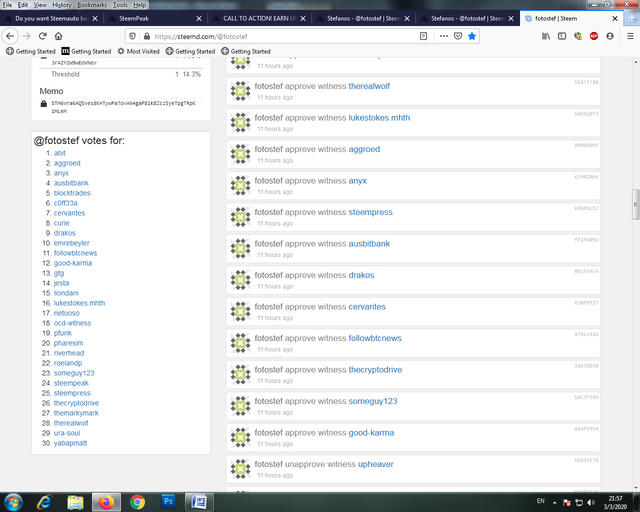Open the File menu
640x512 pixels.
pos(8,5)
